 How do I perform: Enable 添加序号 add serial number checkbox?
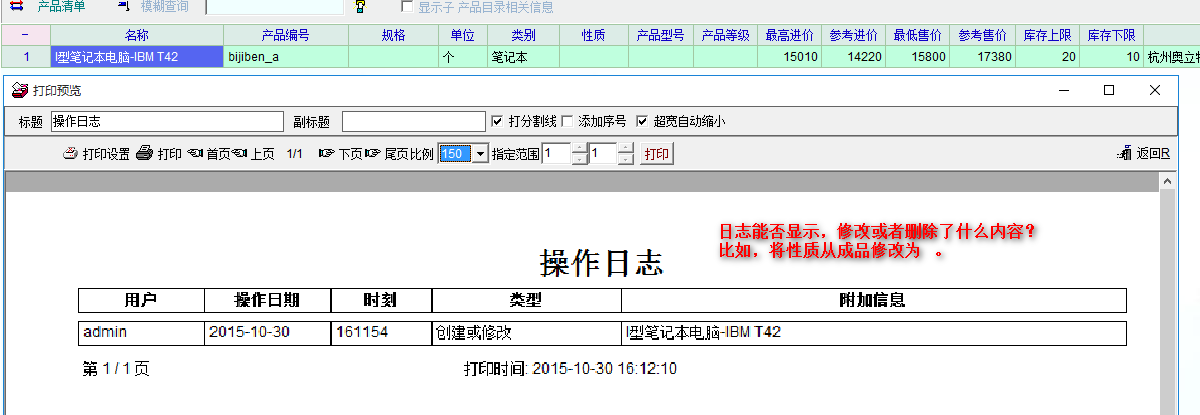click(x=567, y=122)
